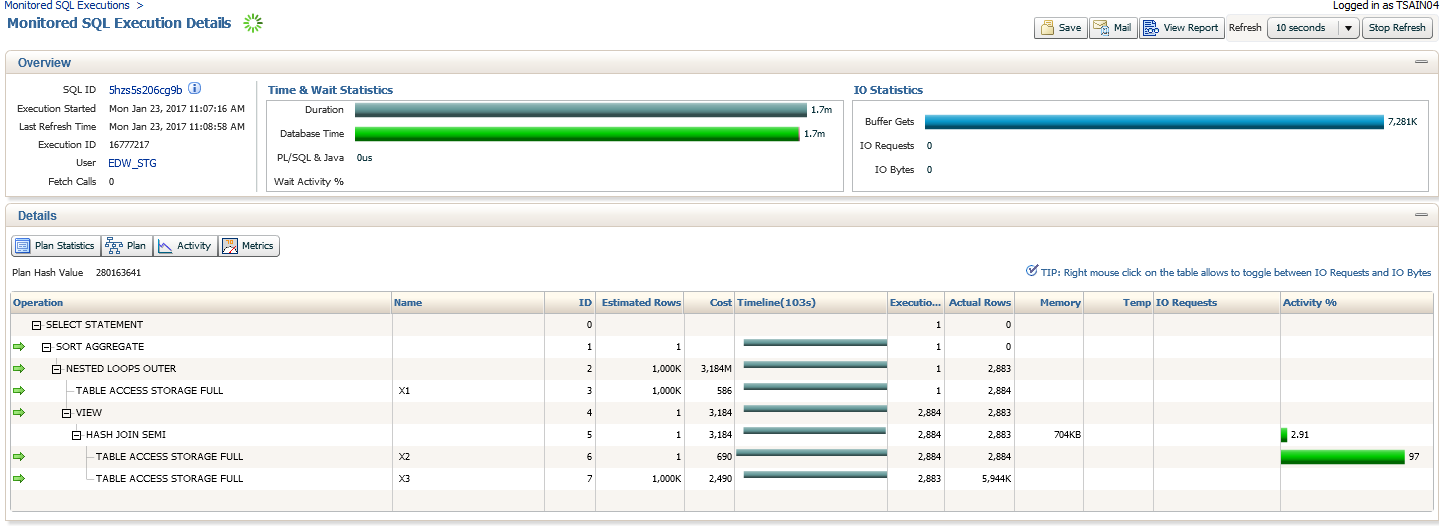Collapse the SELECT STATEMENT node
The height and width of the screenshot is (530, 1446).
point(37,325)
